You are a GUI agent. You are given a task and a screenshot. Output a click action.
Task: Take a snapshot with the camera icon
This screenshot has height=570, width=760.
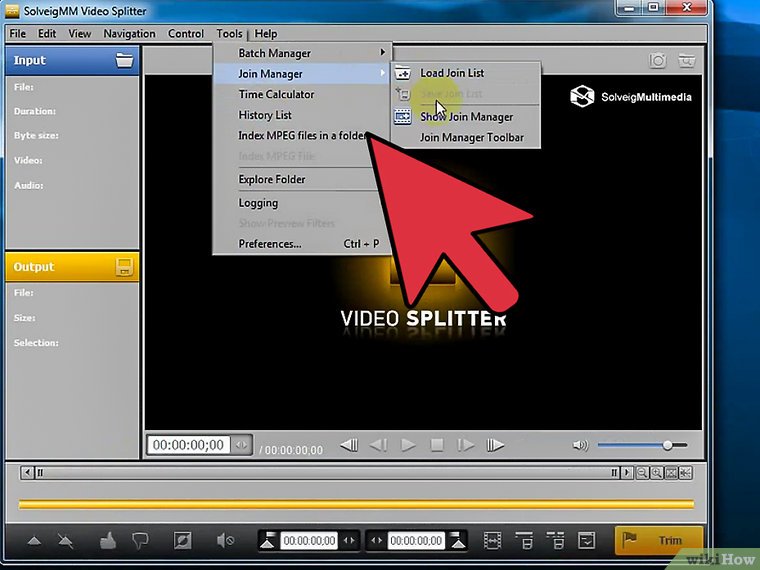(658, 61)
